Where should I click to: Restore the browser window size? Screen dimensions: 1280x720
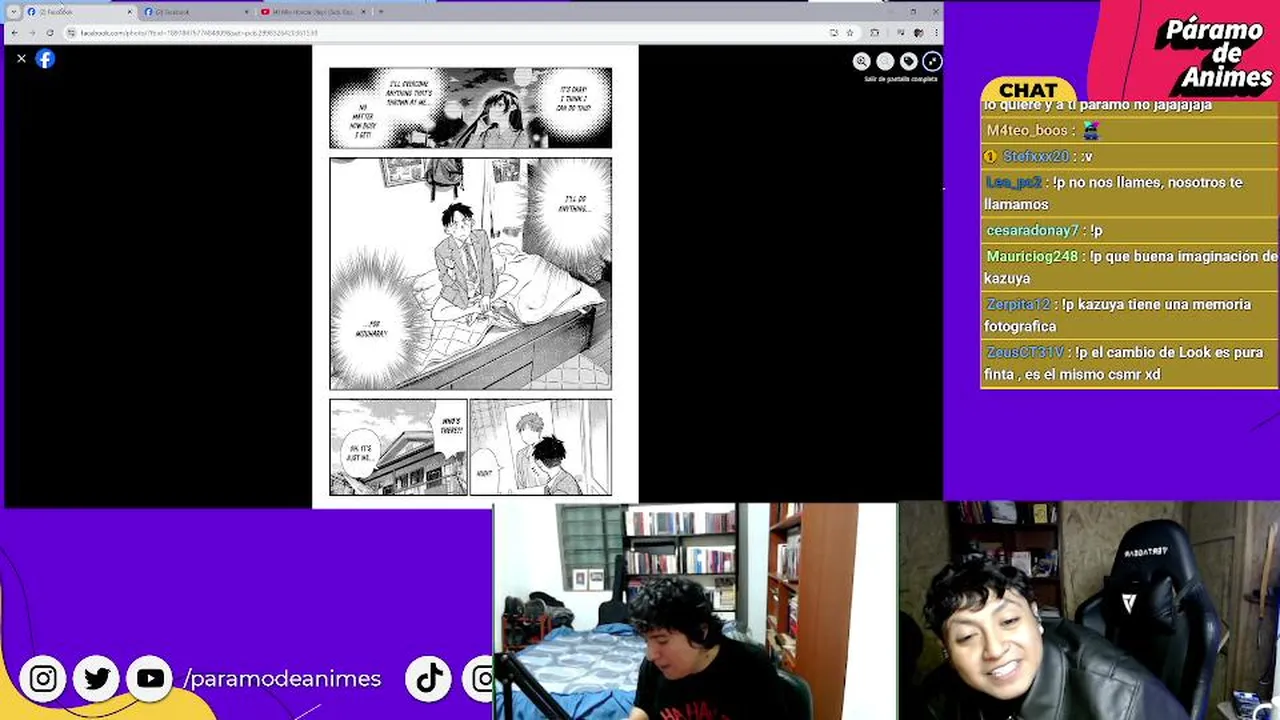(x=913, y=11)
